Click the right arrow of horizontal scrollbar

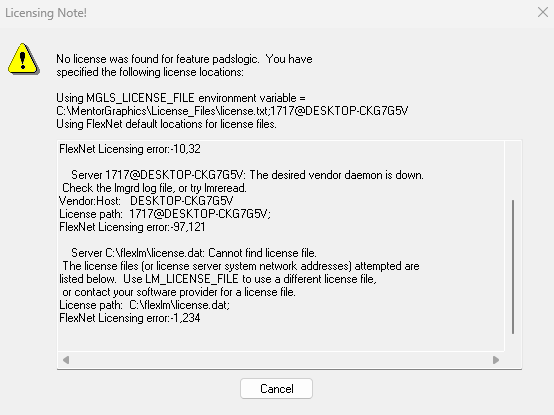[496, 360]
